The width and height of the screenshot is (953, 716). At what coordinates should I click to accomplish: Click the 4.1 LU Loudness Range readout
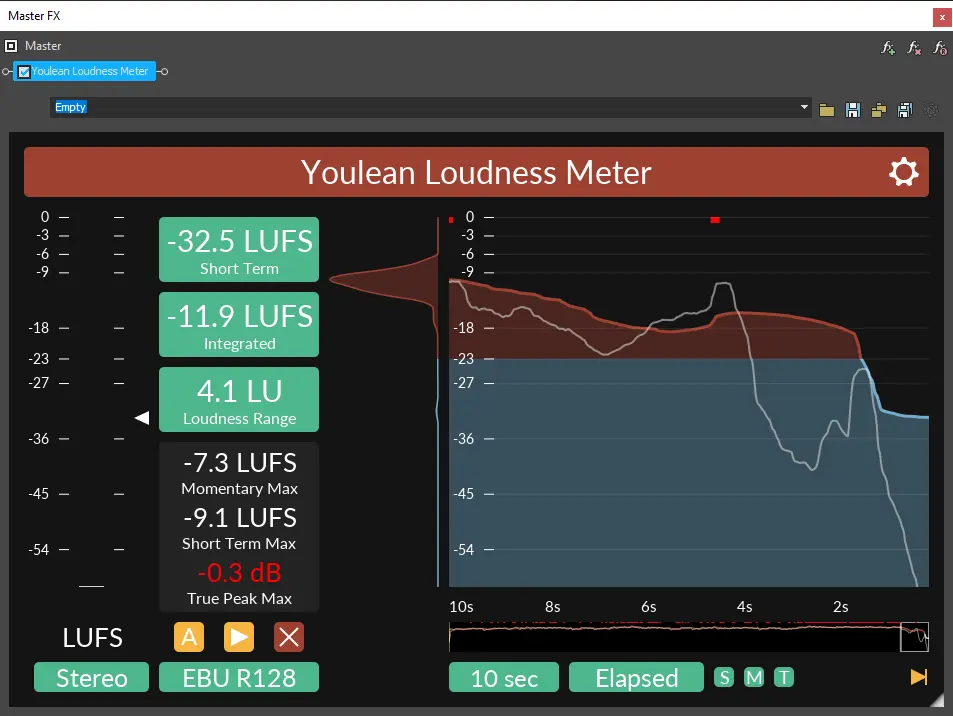(x=239, y=399)
